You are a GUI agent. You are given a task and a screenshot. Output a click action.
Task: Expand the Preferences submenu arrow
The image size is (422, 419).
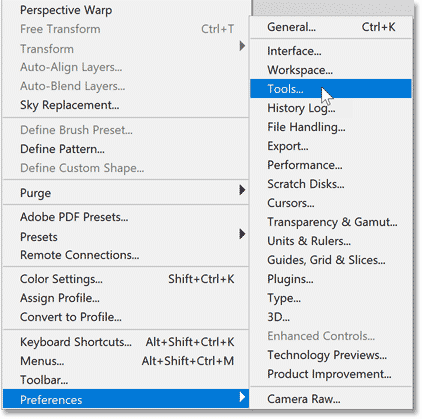click(x=242, y=397)
